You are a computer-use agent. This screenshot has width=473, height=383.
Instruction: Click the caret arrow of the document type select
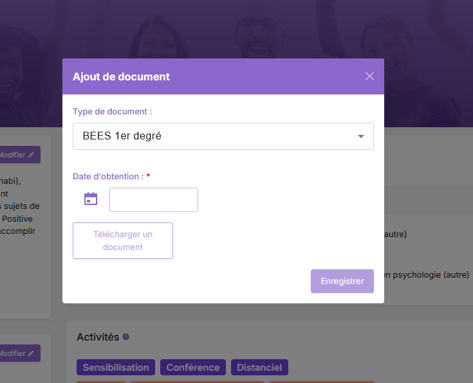tap(361, 136)
